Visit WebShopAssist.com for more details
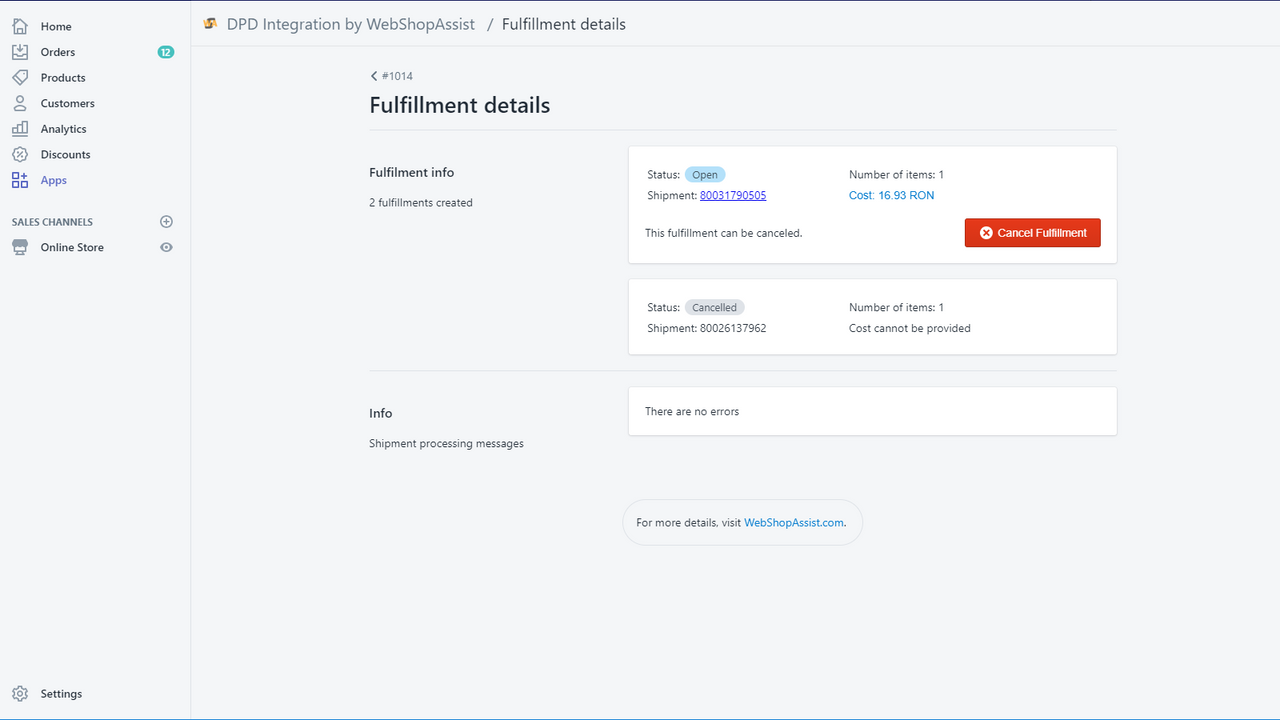Screen dimensions: 1280x720 (793, 522)
